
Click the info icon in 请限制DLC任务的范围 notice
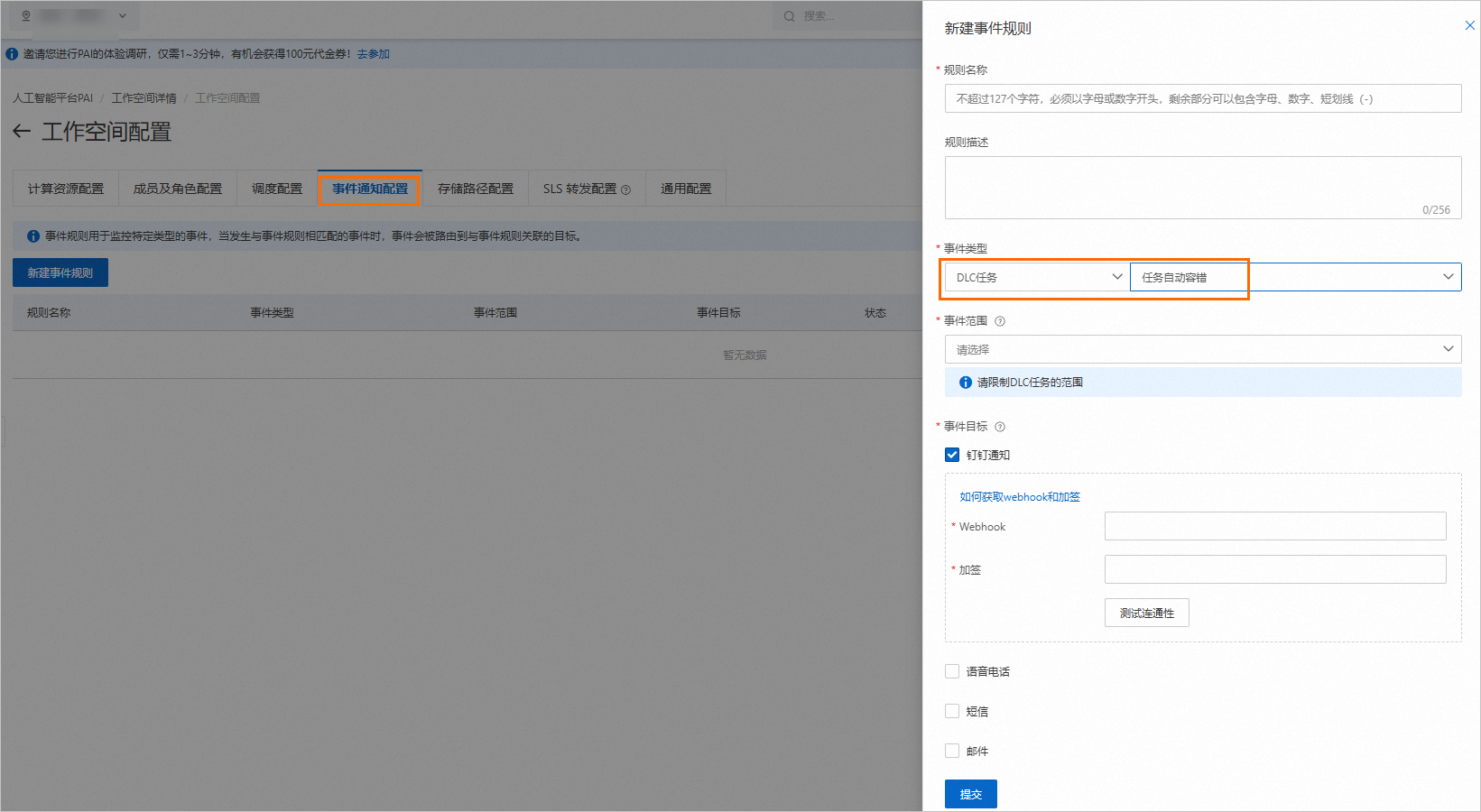click(x=966, y=383)
